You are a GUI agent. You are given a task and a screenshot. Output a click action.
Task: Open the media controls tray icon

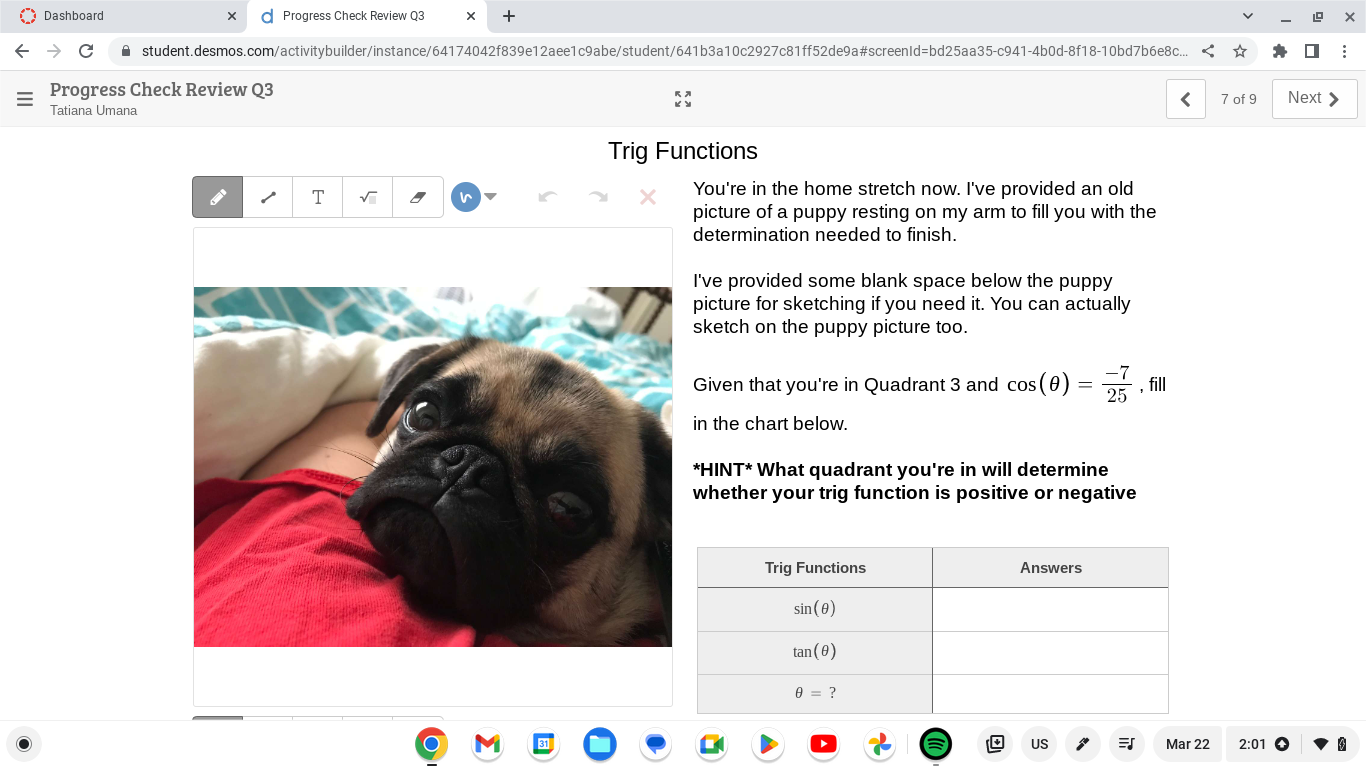[x=1126, y=744]
